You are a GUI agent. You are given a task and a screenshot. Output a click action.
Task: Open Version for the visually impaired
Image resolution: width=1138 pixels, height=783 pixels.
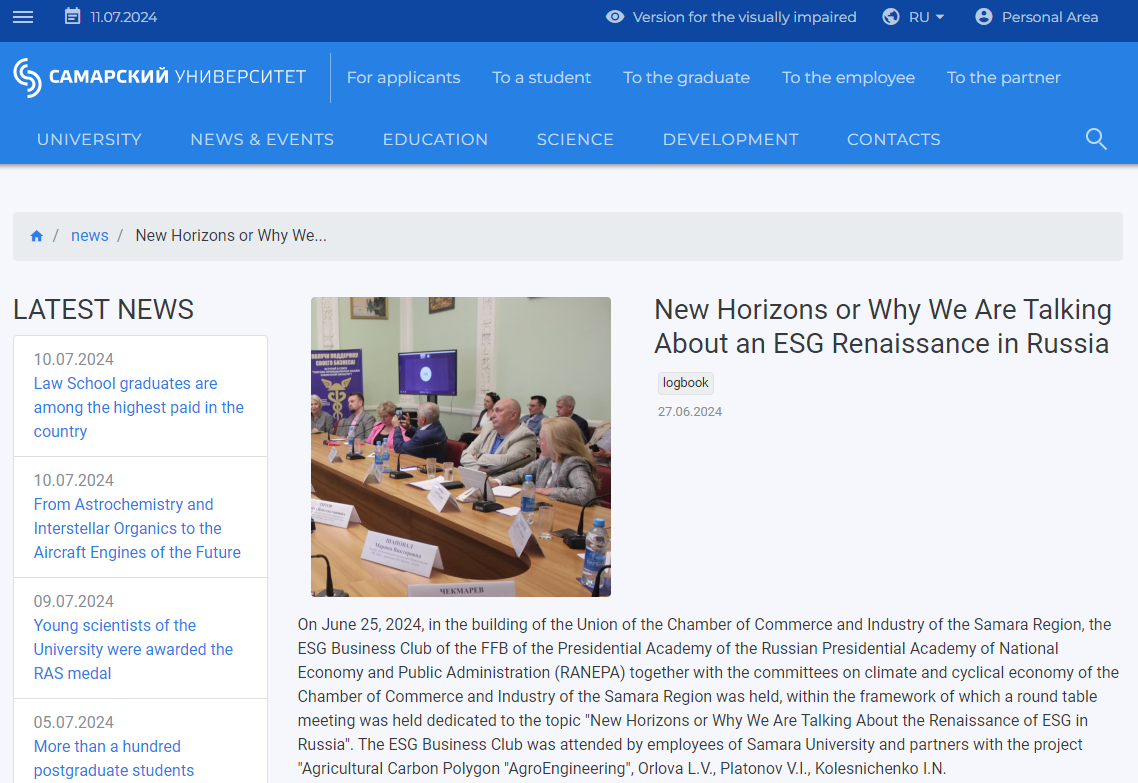744,17
